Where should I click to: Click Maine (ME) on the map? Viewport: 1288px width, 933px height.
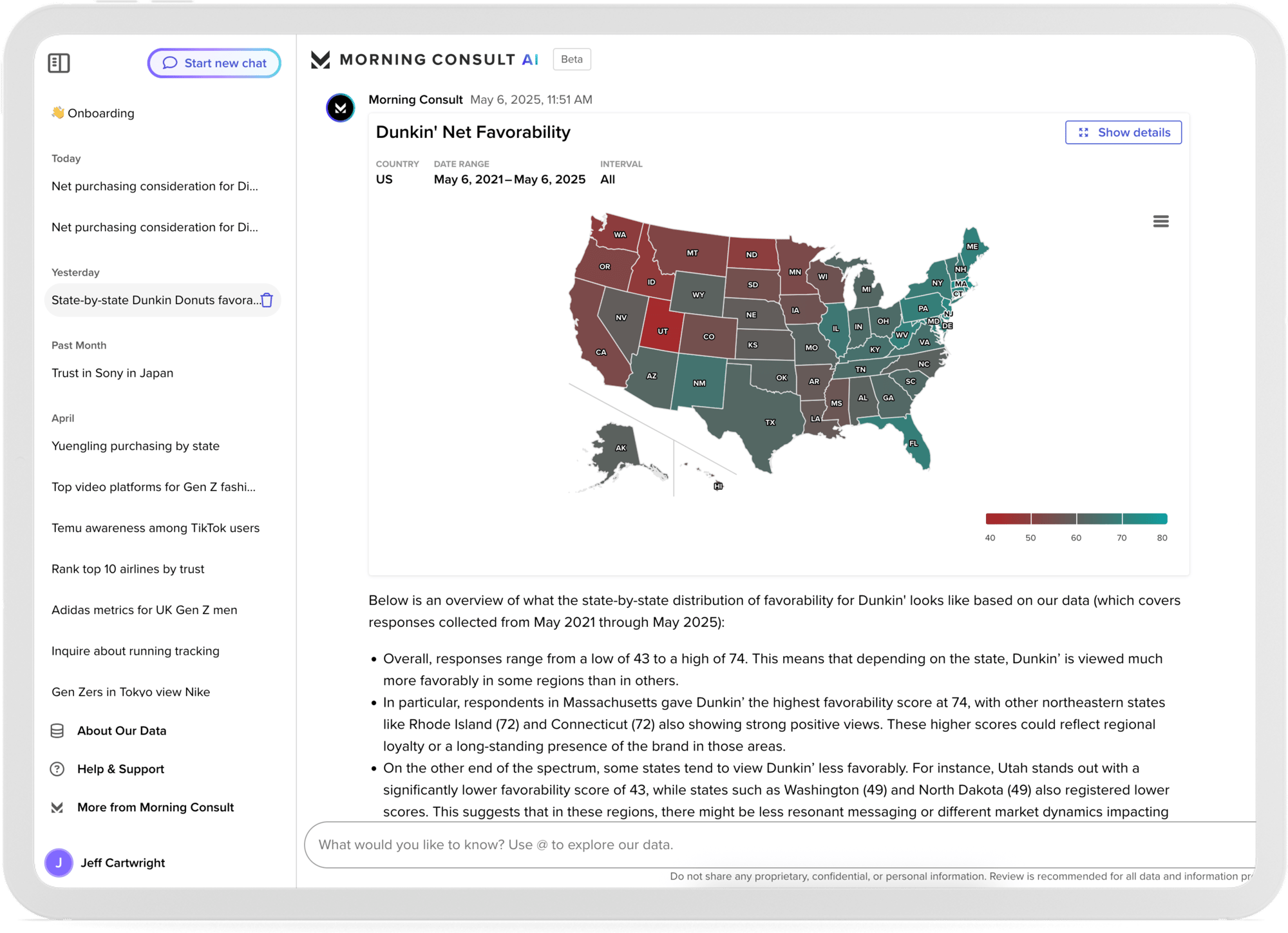tap(972, 247)
